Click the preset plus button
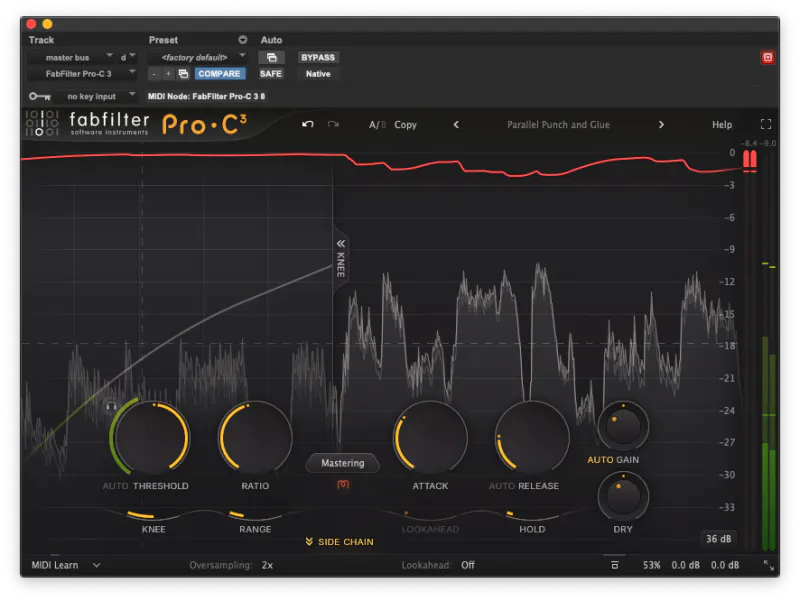Image resolution: width=800 pixels, height=601 pixels. (x=168, y=74)
